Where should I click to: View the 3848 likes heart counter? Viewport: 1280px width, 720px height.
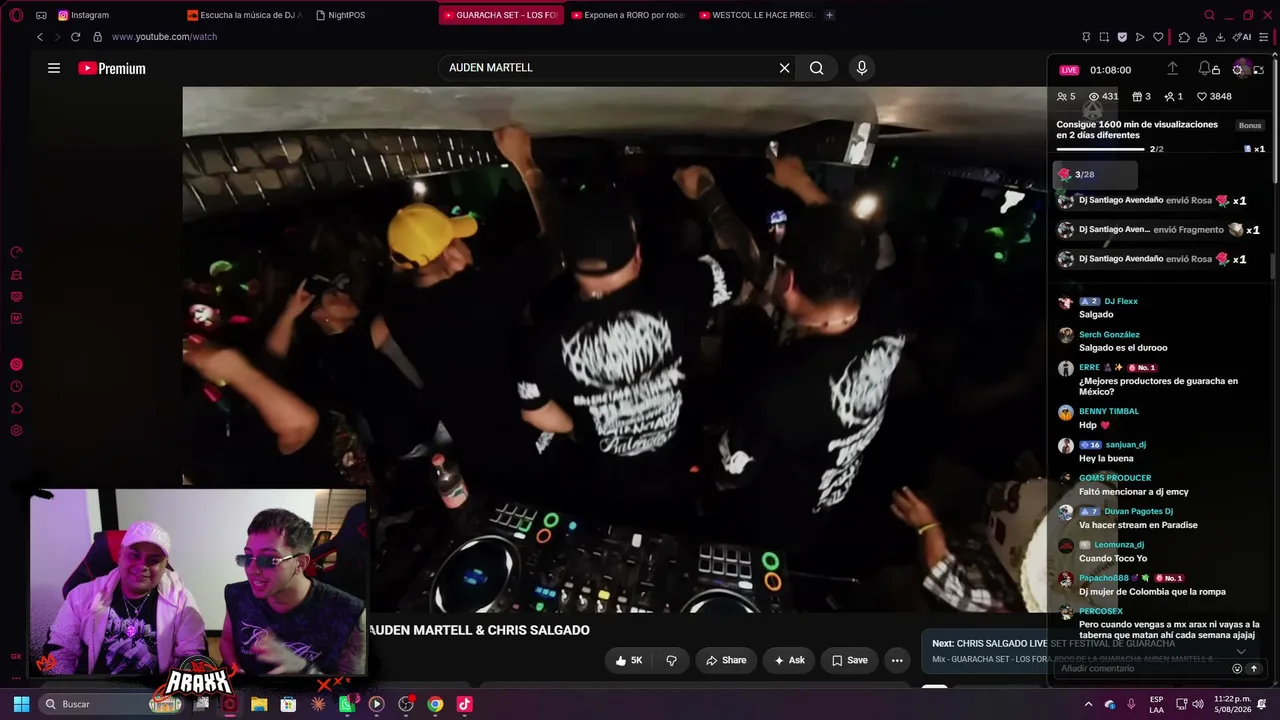tap(1213, 97)
